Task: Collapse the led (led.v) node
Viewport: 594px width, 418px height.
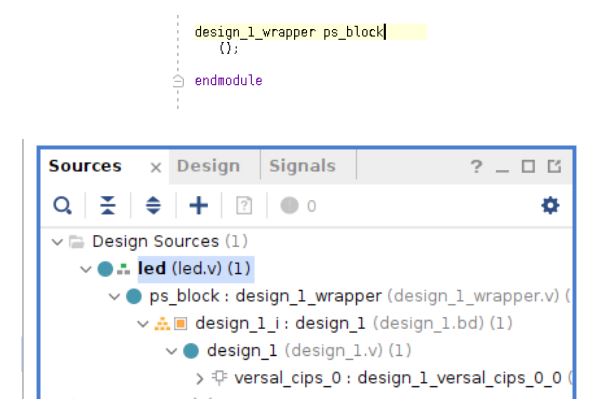Action: (86, 269)
